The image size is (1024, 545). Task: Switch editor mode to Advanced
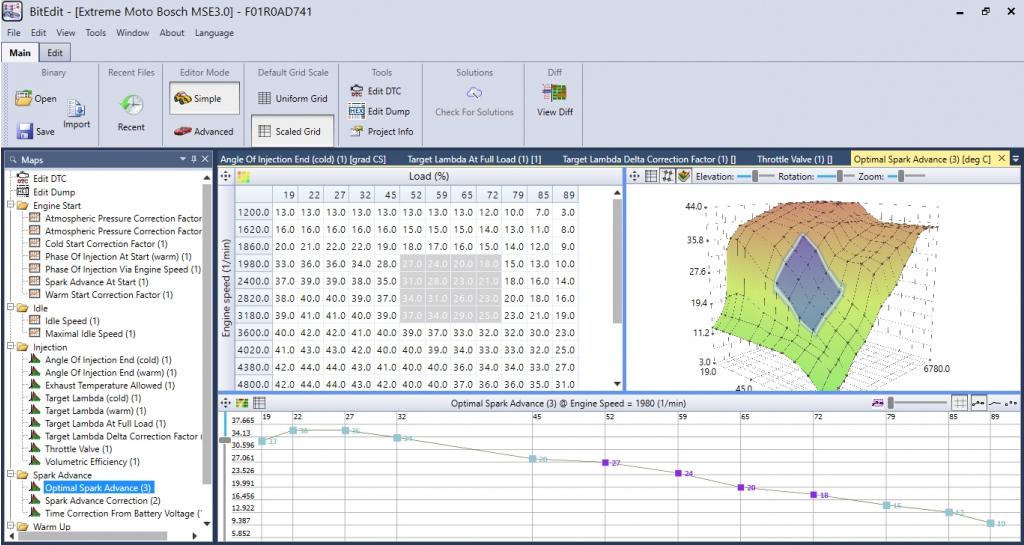pyautogui.click(x=204, y=131)
